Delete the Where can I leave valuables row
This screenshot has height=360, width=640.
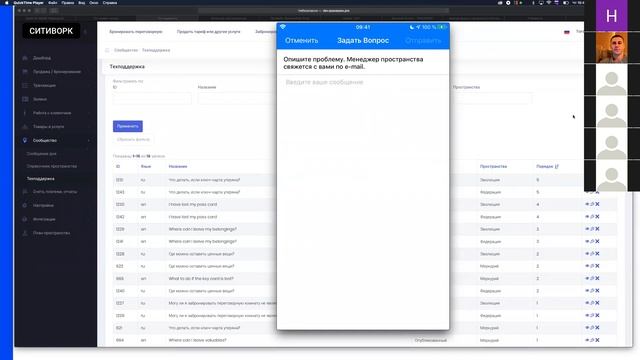tap(597, 340)
